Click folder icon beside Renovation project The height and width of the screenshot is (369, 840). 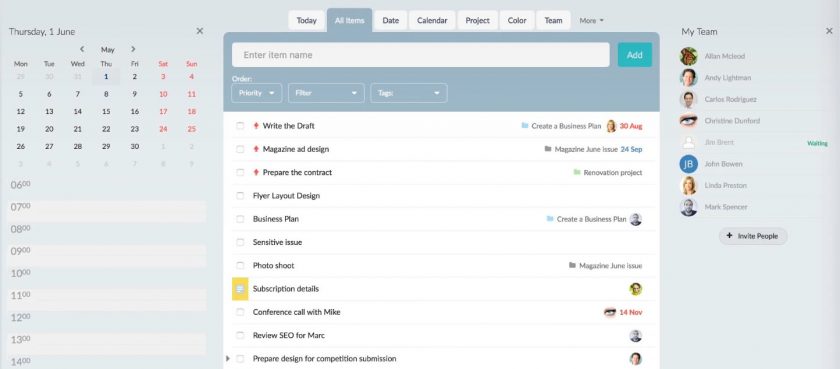coord(577,172)
